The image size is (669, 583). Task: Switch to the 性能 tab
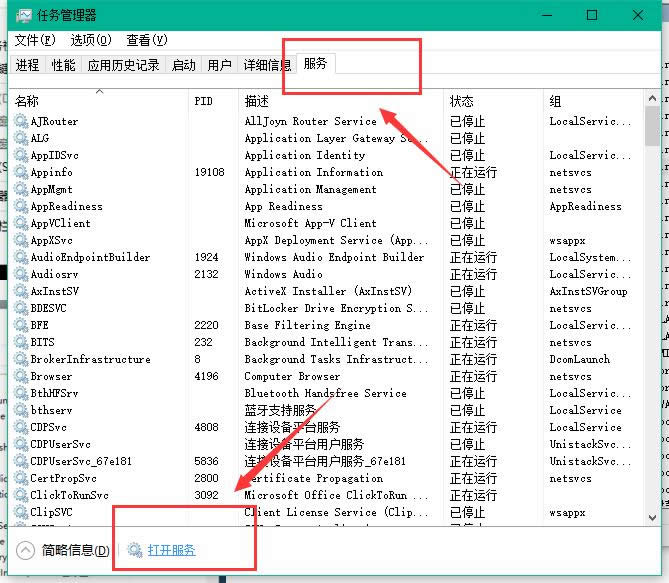pos(63,65)
